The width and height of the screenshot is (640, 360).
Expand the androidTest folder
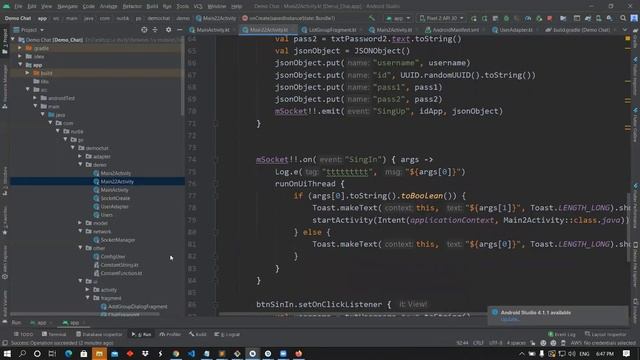[x=36, y=98]
